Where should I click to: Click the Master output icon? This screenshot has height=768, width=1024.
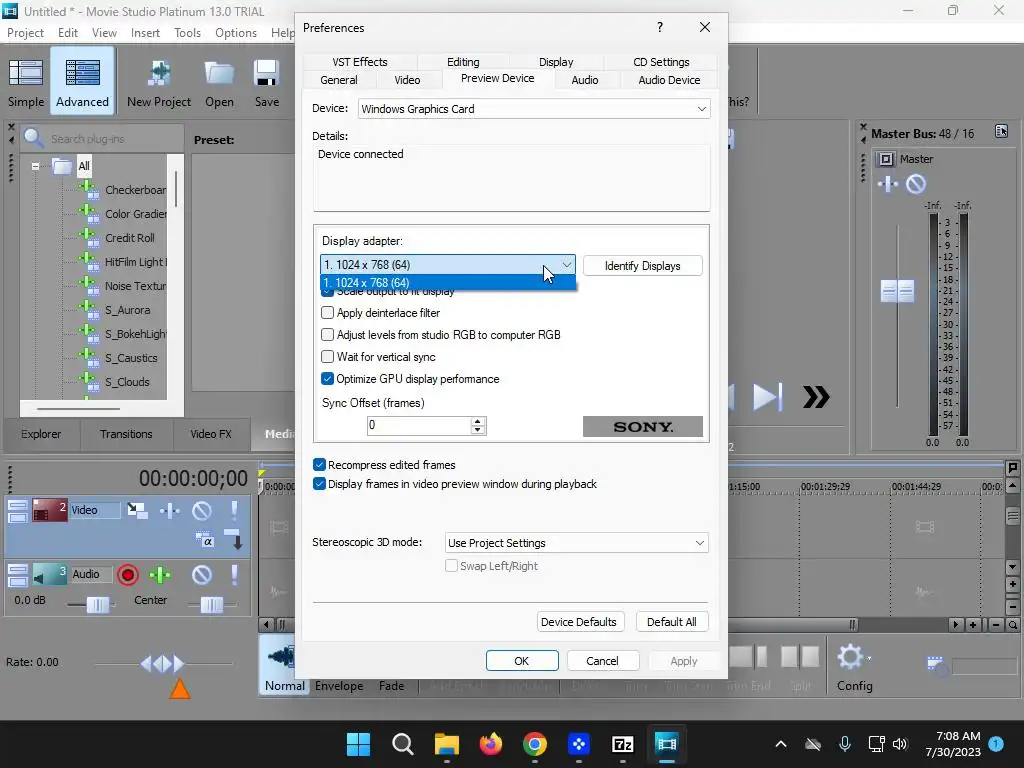click(x=886, y=159)
